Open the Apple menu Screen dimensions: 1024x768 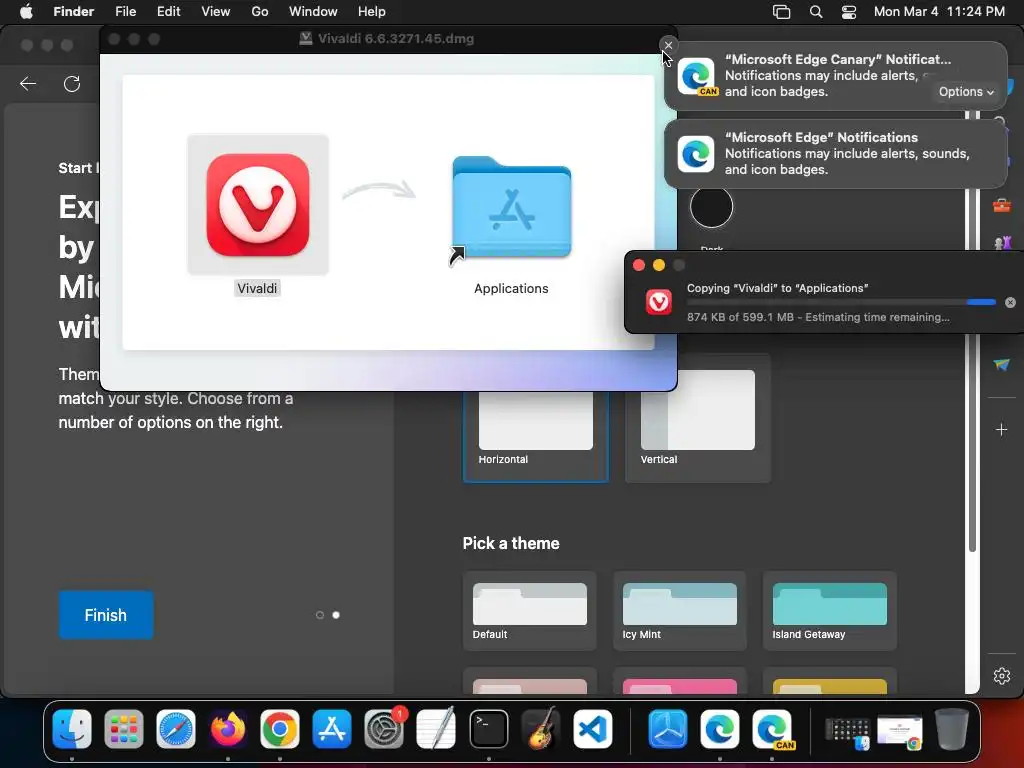(25, 12)
